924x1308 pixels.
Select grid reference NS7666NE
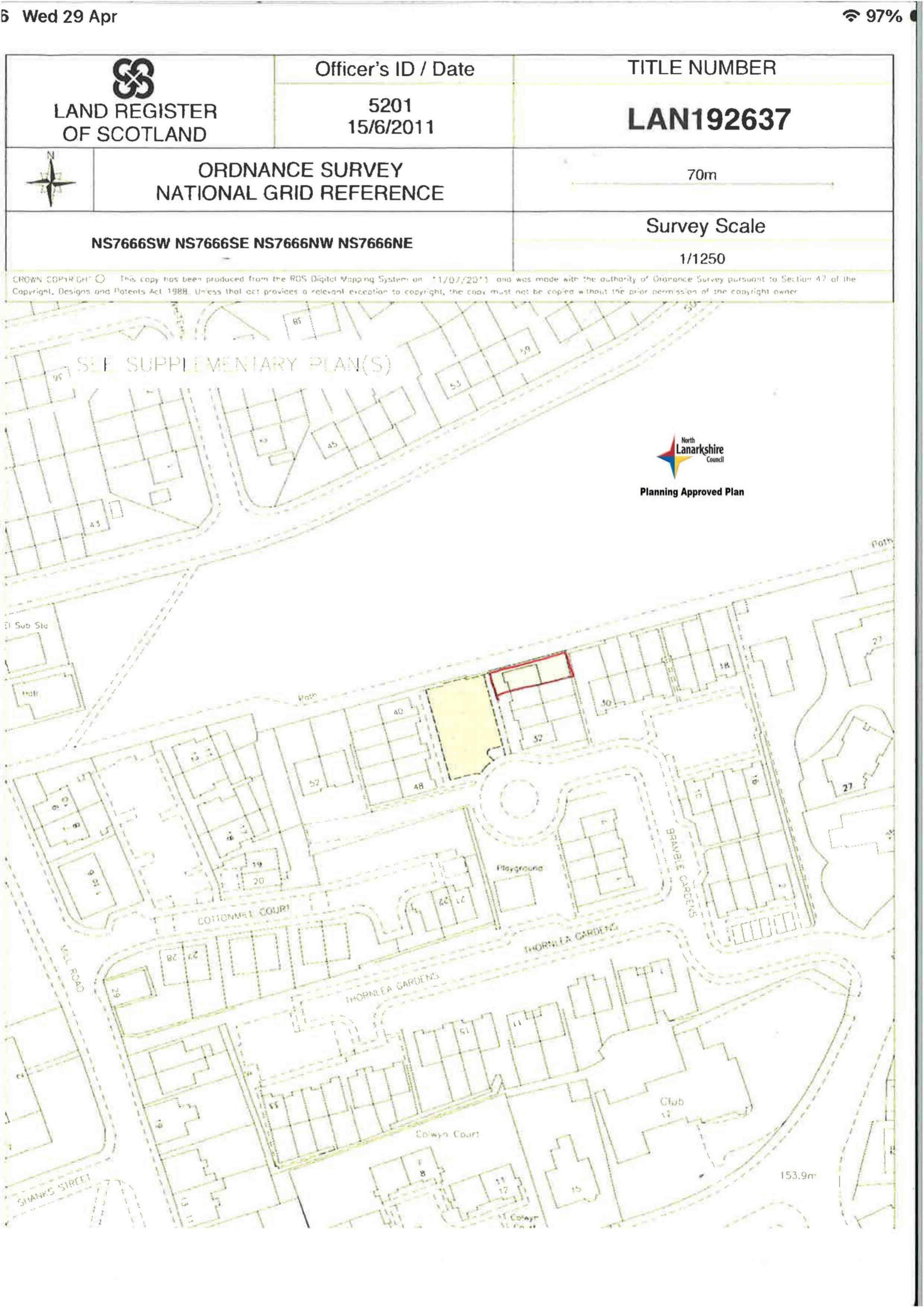(375, 244)
